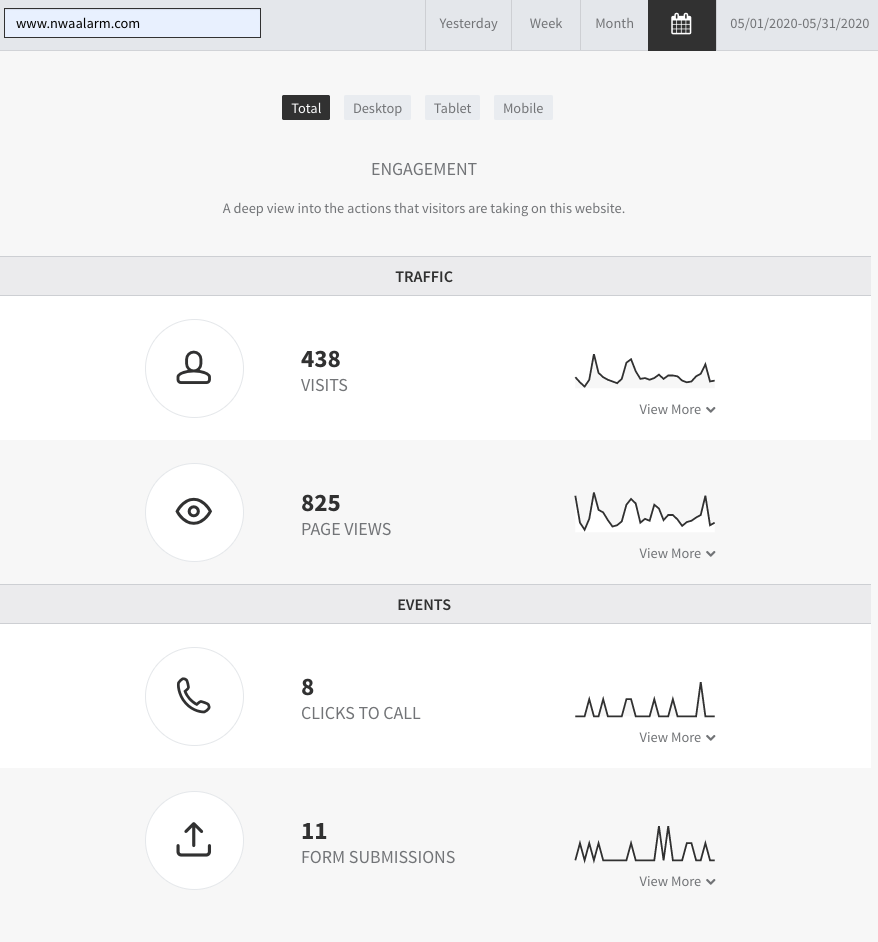Click the Clicks to Call sparkline chart
The height and width of the screenshot is (942, 878).
[x=645, y=699]
